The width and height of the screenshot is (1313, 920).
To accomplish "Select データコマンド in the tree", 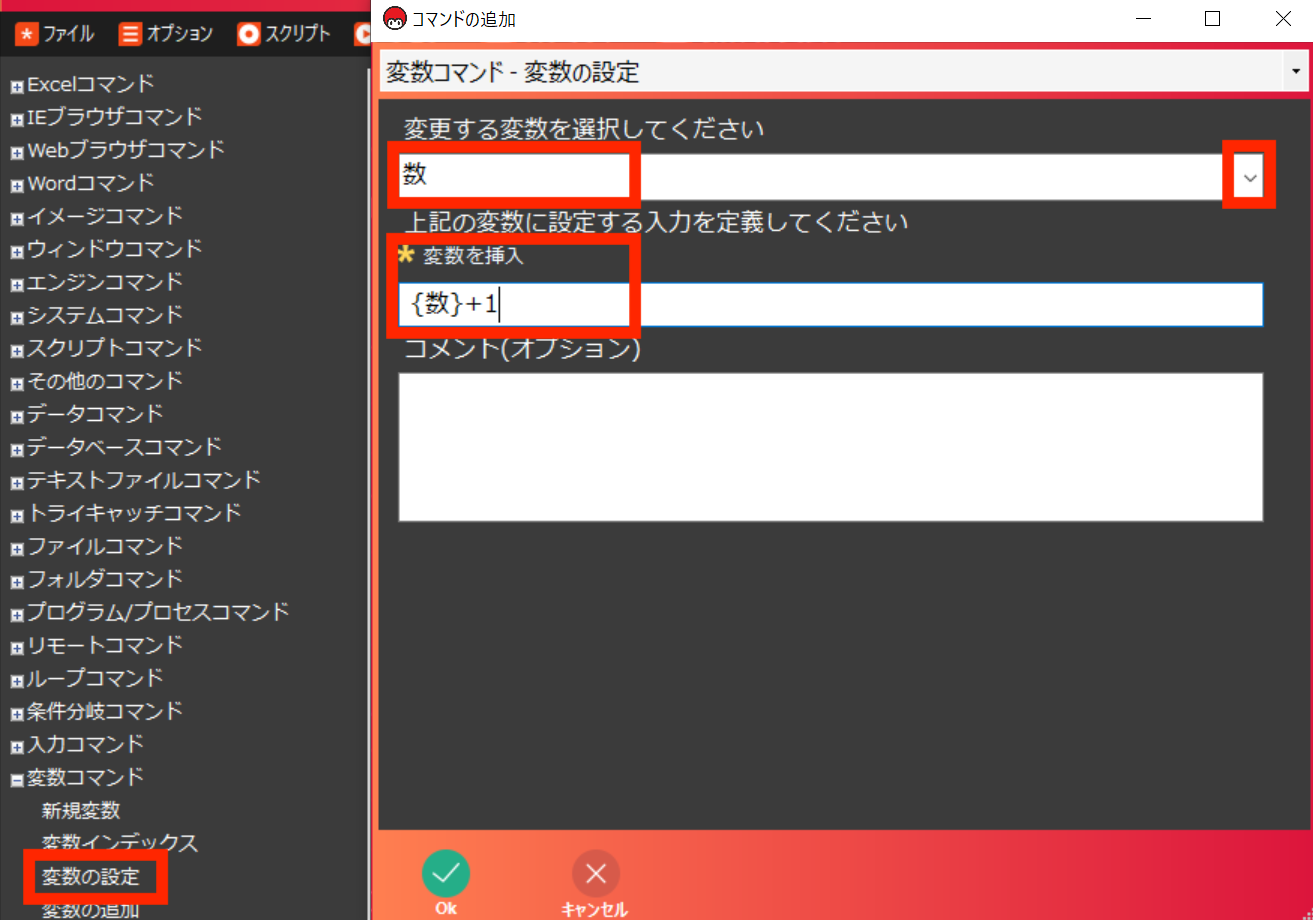I will tap(95, 414).
